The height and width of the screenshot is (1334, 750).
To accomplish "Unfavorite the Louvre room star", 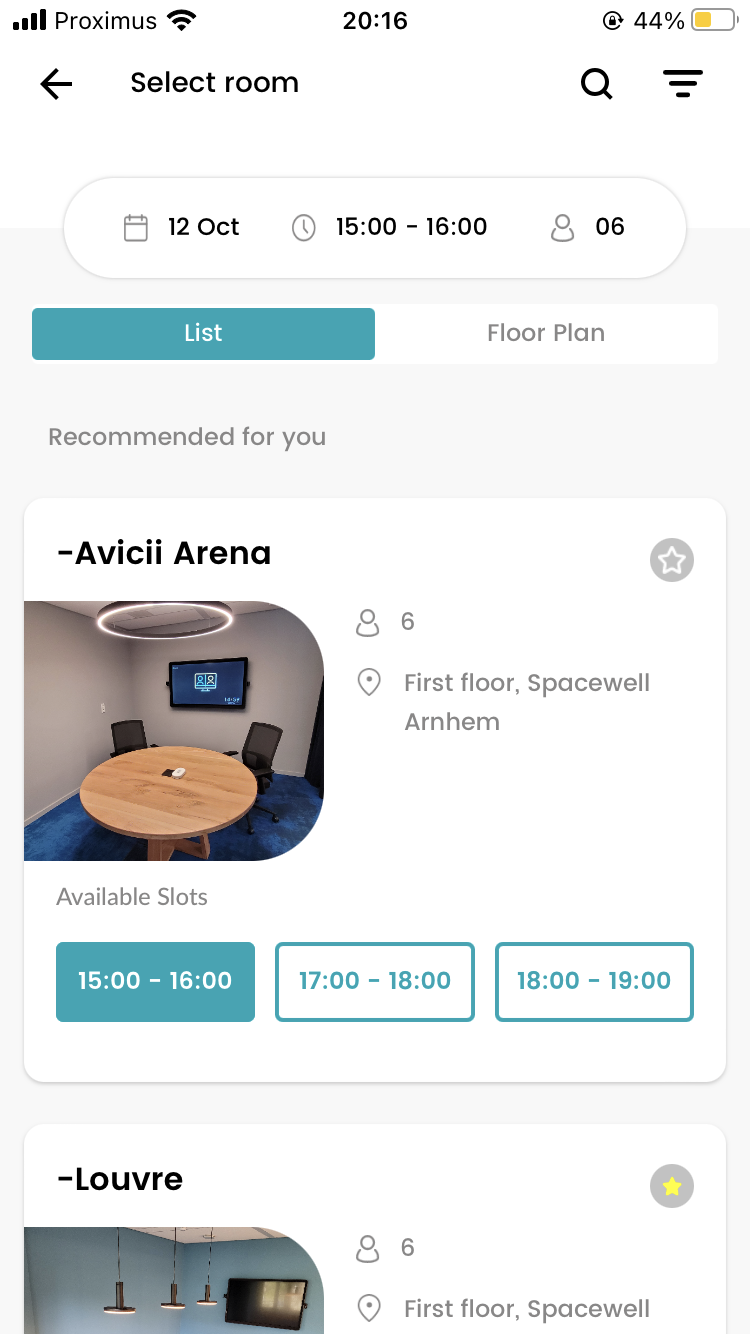I will point(672,1186).
